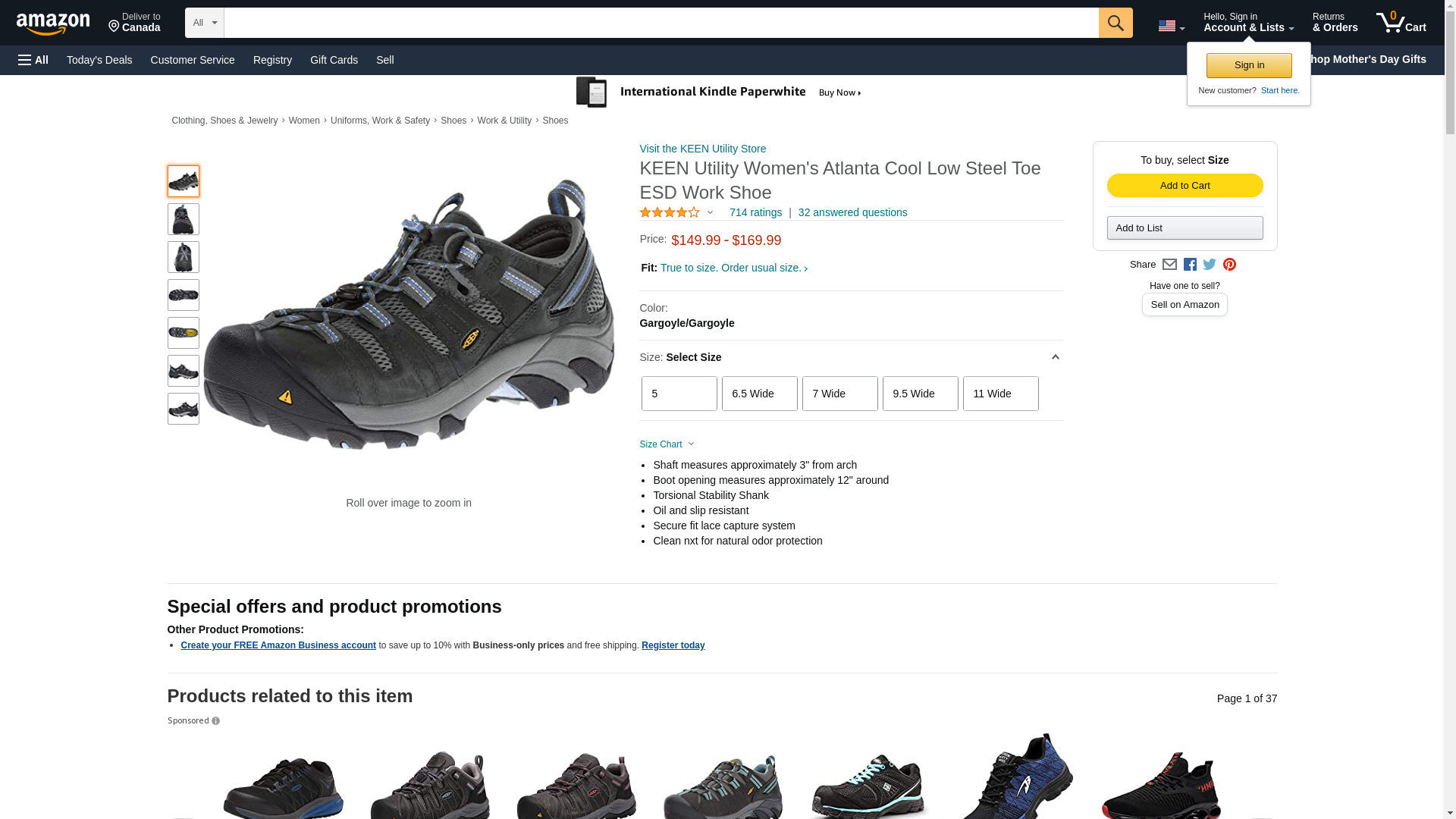Expand the Size Chart
This screenshot has width=1456, height=819.
pos(667,444)
